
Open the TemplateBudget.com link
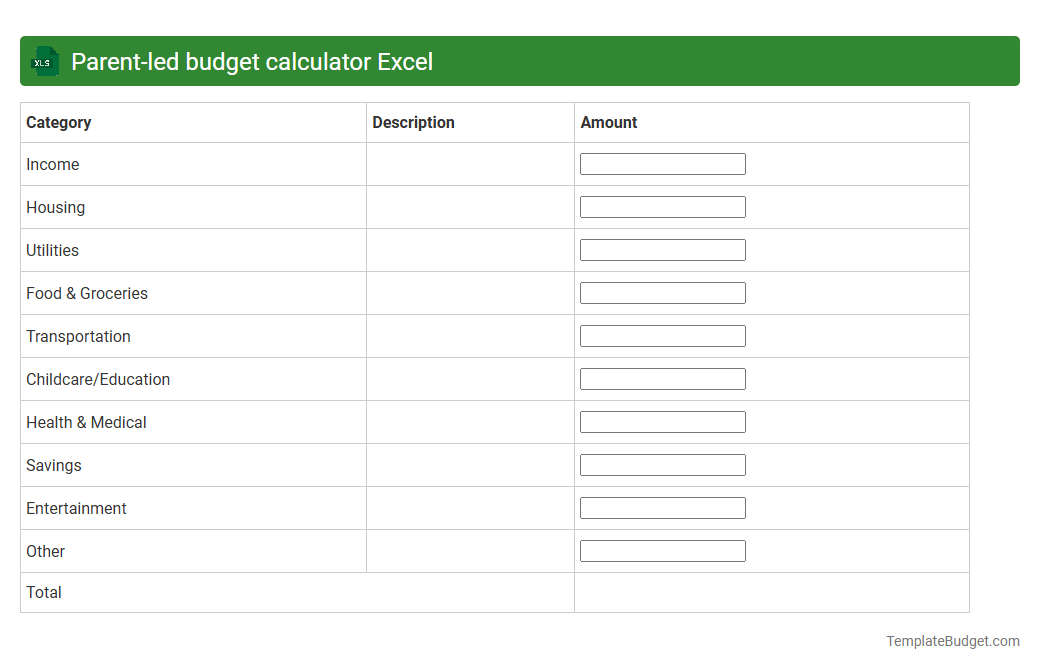pyautogui.click(x=954, y=640)
